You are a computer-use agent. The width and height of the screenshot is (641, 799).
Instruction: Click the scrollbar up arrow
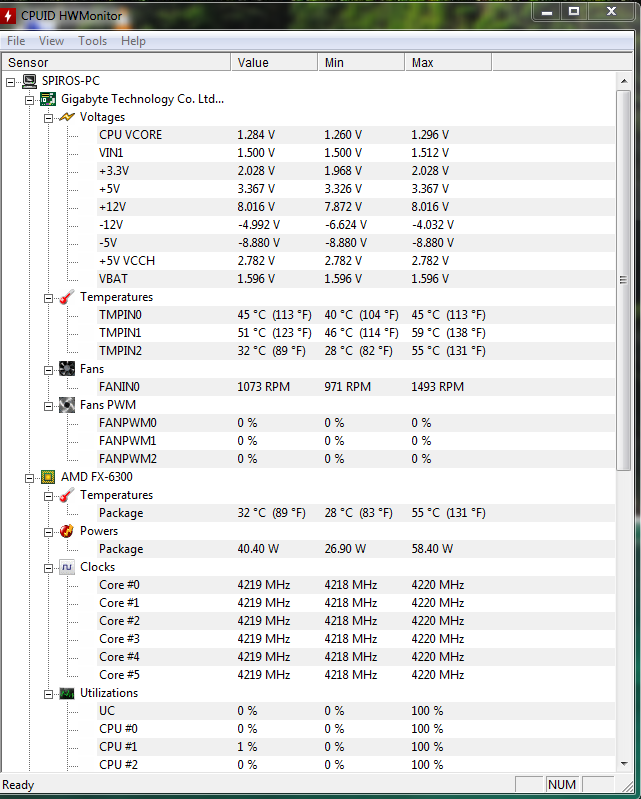point(624,81)
